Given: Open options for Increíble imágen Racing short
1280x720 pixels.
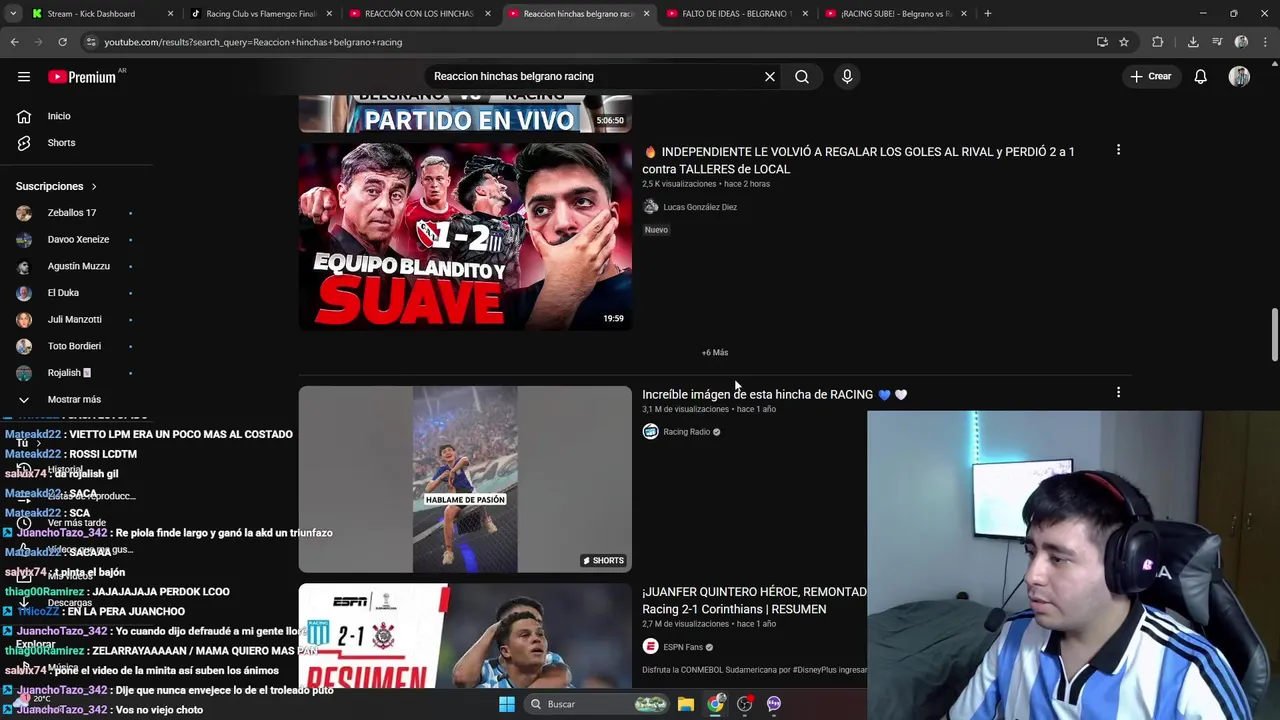Looking at the screenshot, I should (1118, 393).
